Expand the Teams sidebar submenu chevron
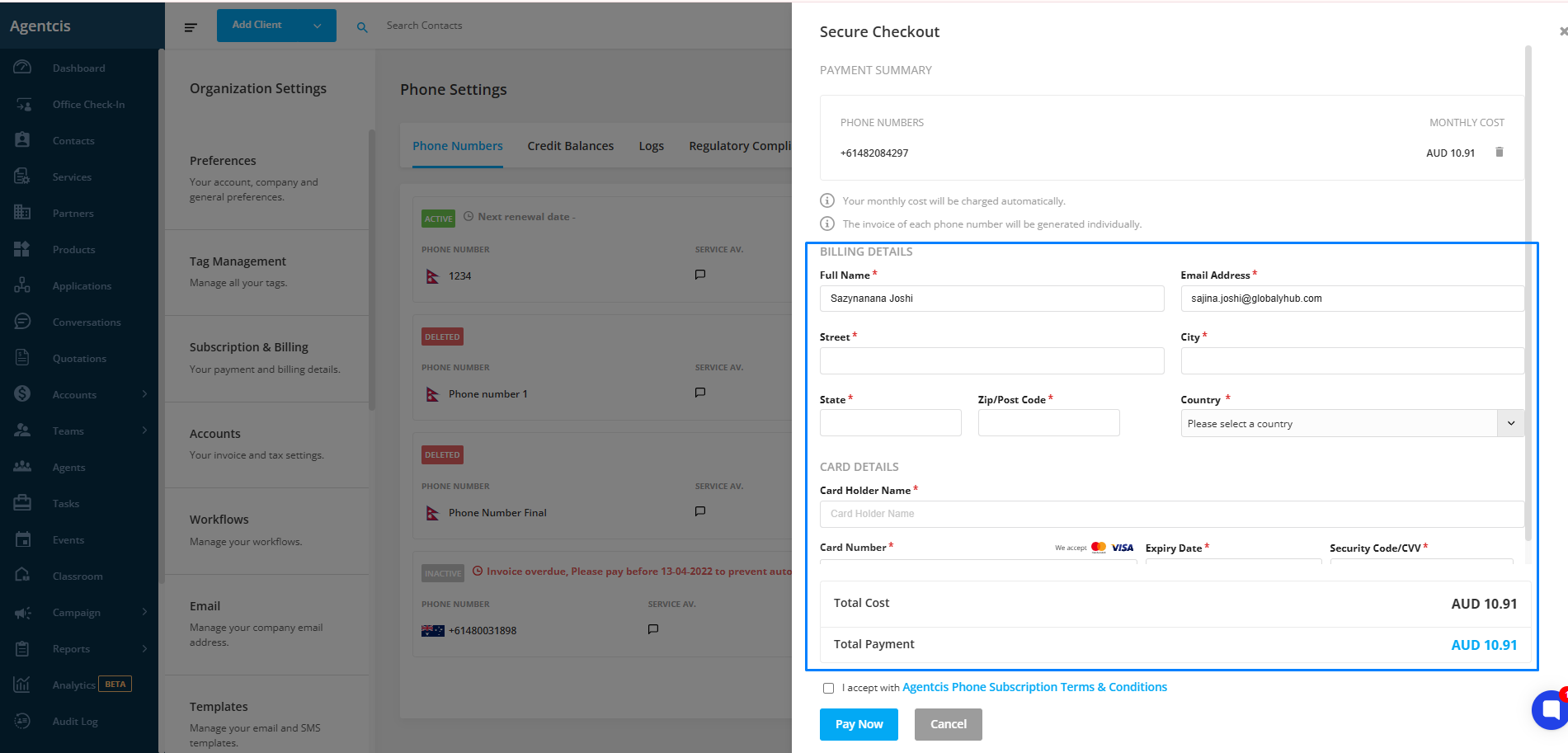Screen dimensions: 1568x753 click(x=144, y=431)
